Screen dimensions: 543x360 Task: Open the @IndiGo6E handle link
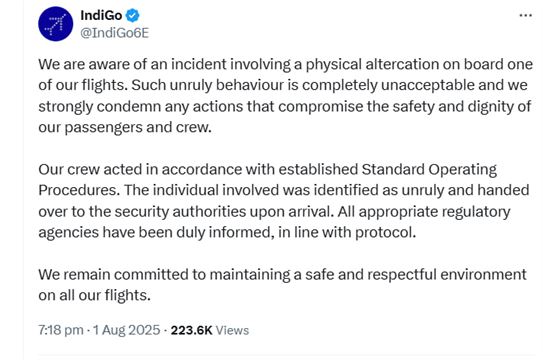point(115,33)
